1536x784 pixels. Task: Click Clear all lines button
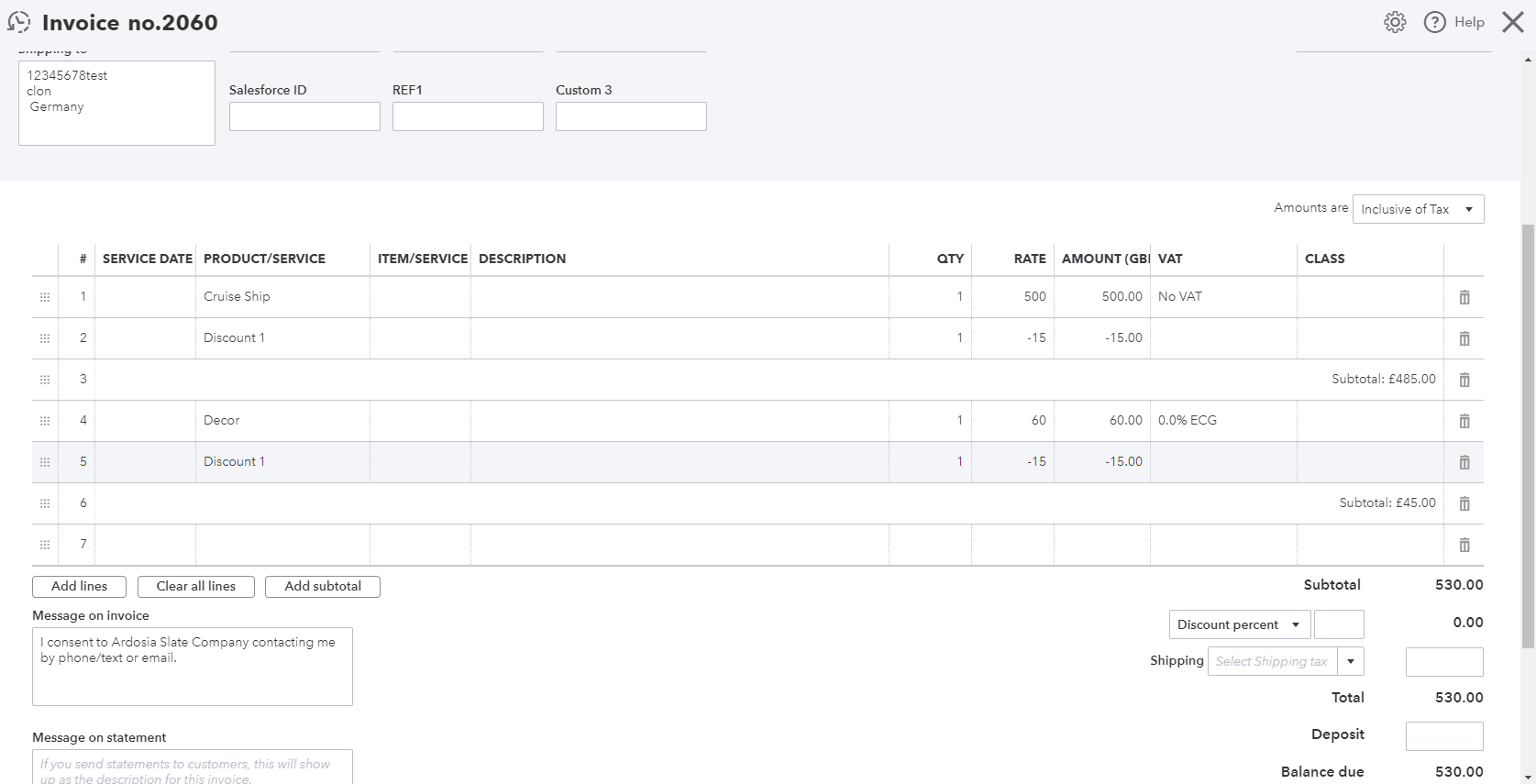point(195,587)
